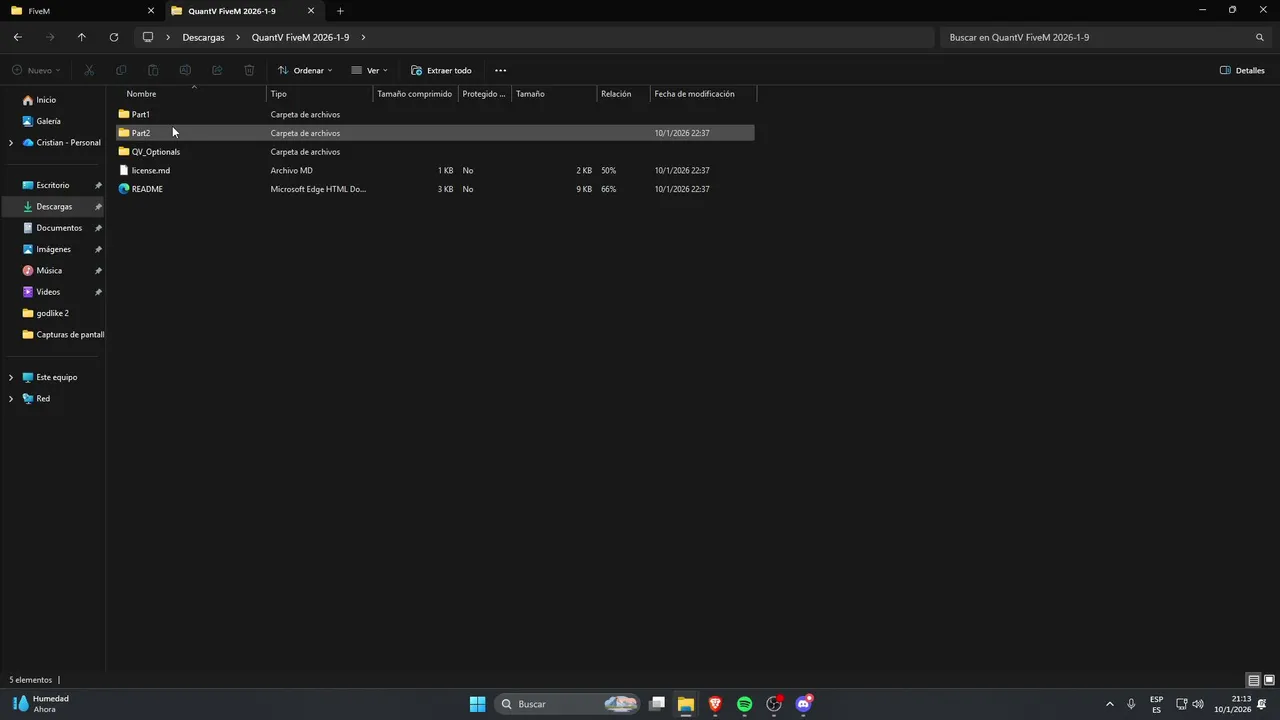Close the FiveM tab
Viewport: 1280px width, 720px height.
click(x=151, y=11)
